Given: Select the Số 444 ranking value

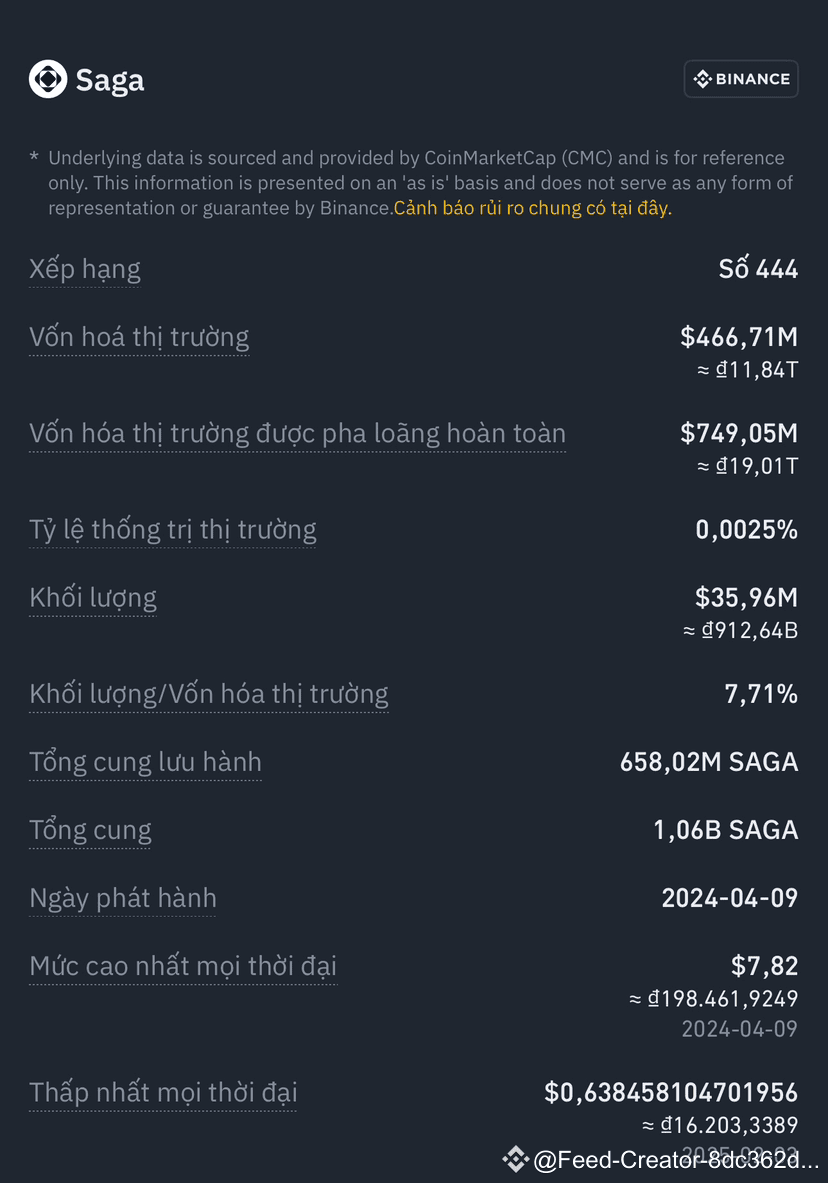Looking at the screenshot, I should [759, 268].
